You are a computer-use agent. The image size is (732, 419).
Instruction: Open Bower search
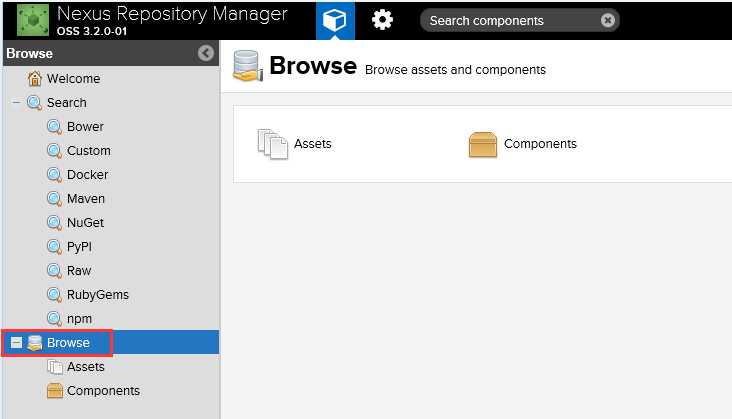coord(85,126)
